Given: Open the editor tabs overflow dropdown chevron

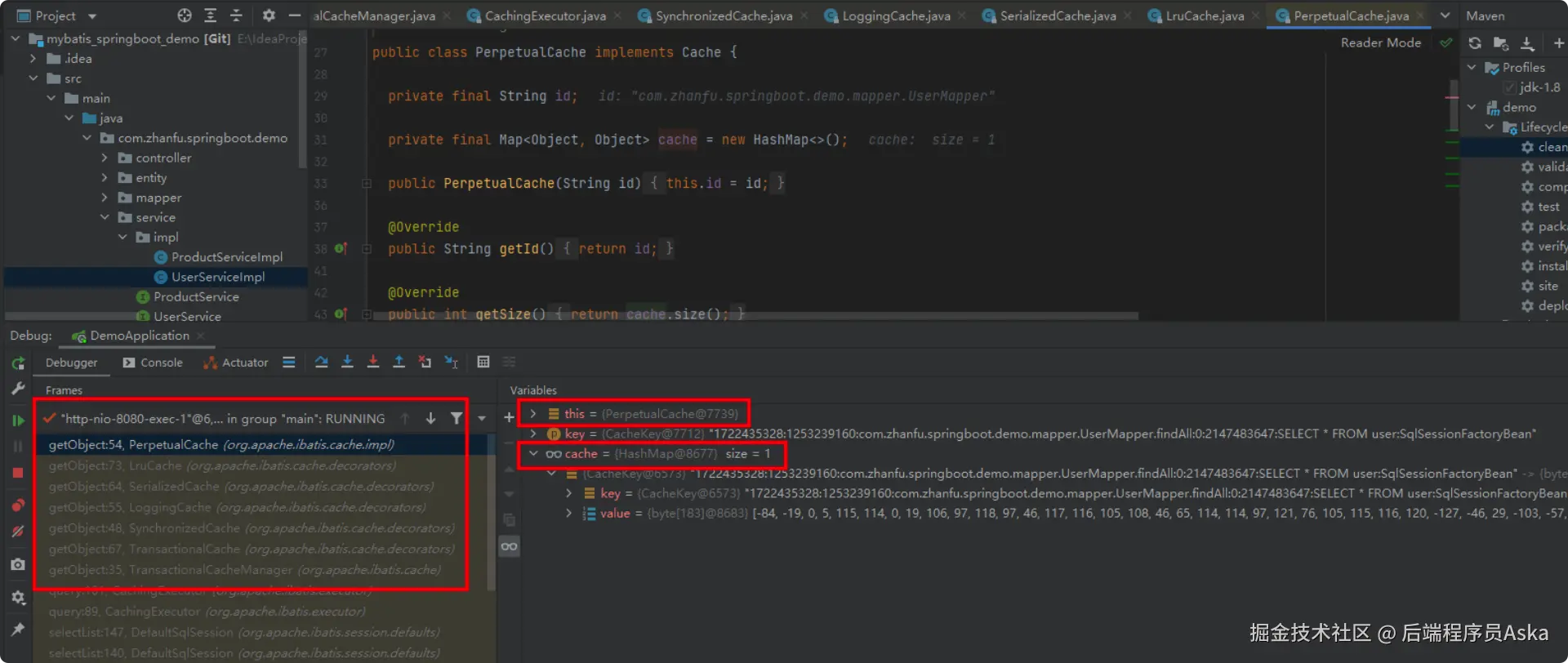Looking at the screenshot, I should [x=1445, y=16].
